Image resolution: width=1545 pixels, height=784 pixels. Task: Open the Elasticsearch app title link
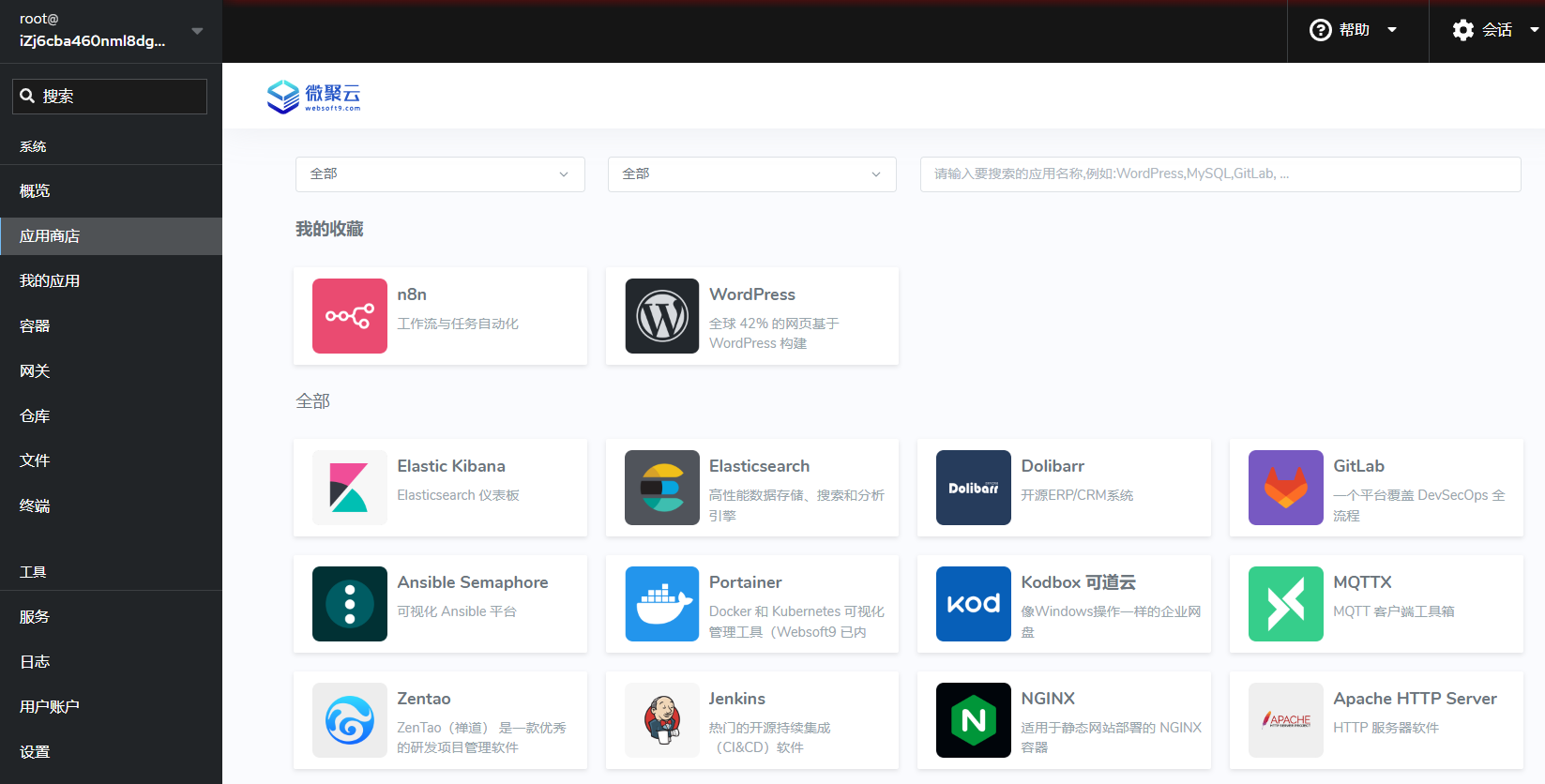point(759,466)
